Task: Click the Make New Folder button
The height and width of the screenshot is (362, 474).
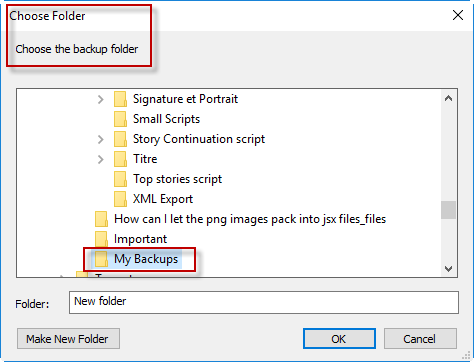Action: coord(68,339)
